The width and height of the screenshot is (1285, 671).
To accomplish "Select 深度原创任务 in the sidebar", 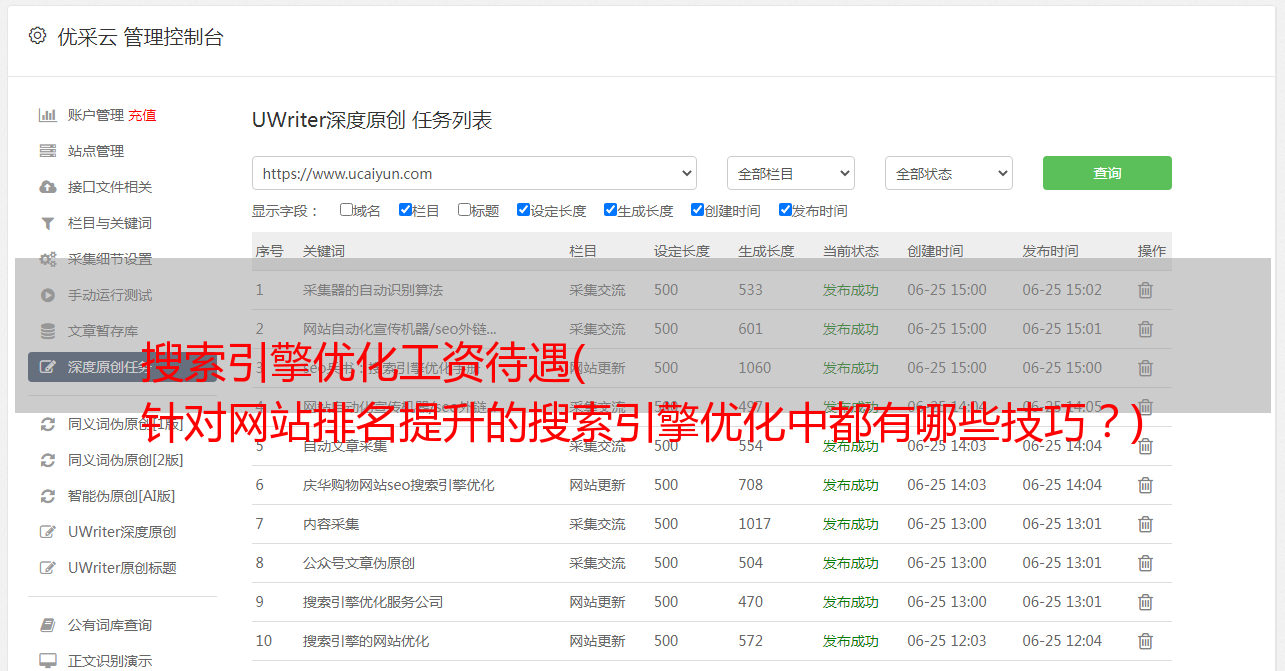I will point(122,367).
